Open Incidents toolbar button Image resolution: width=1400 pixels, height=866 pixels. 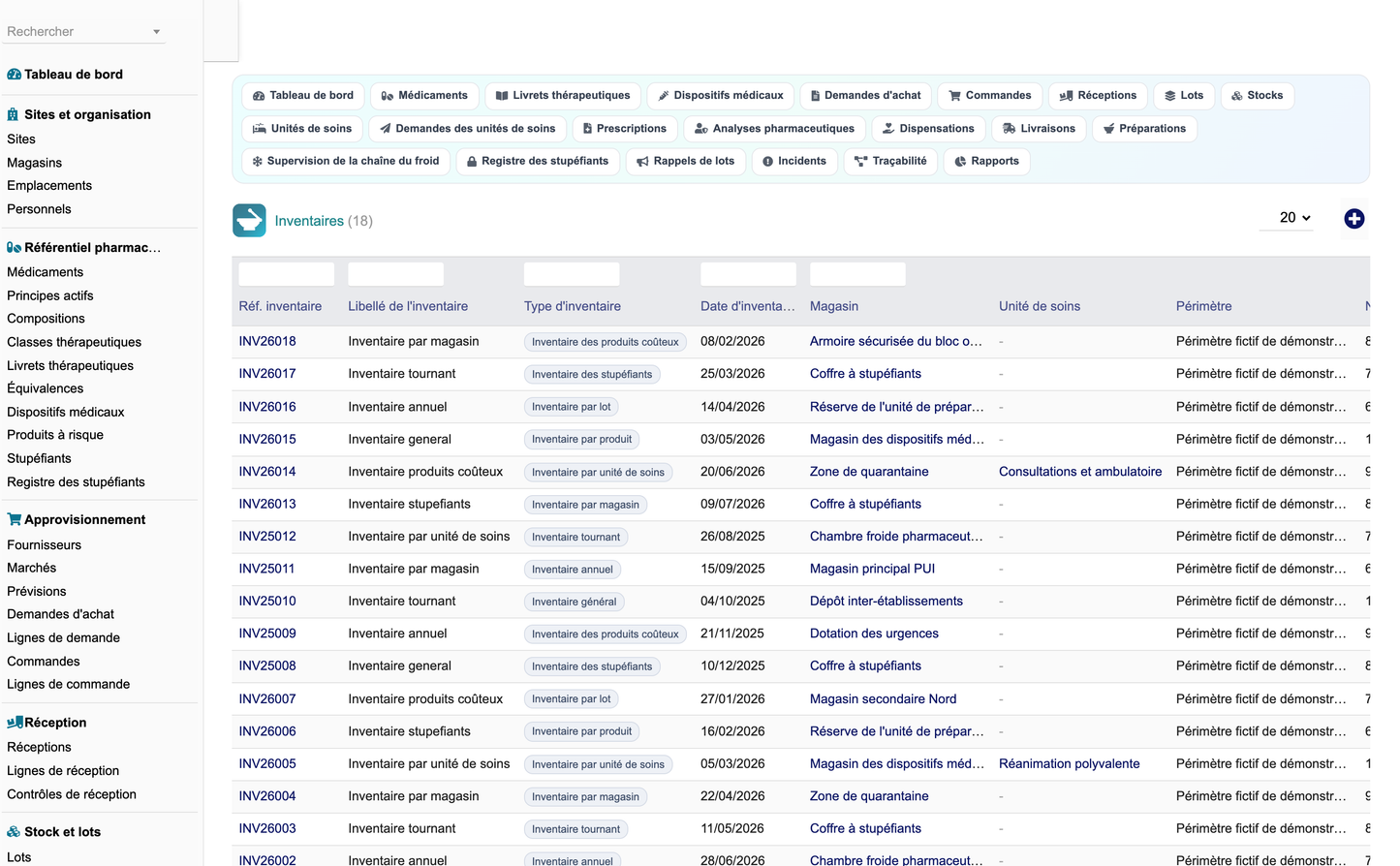coord(794,162)
